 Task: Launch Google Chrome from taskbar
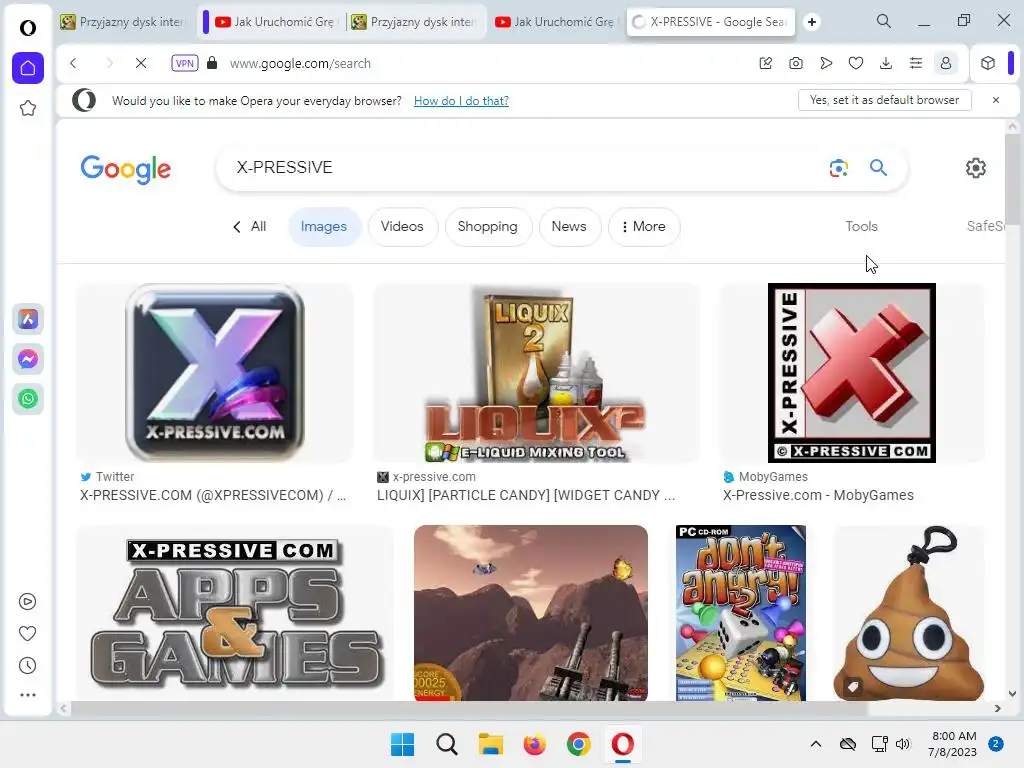[579, 744]
